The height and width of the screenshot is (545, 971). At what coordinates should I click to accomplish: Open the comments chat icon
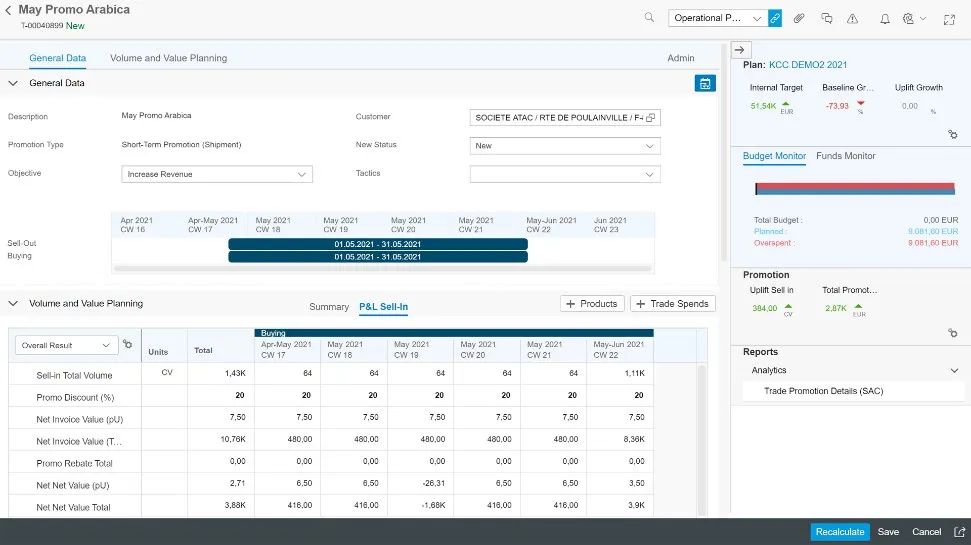[x=826, y=18]
